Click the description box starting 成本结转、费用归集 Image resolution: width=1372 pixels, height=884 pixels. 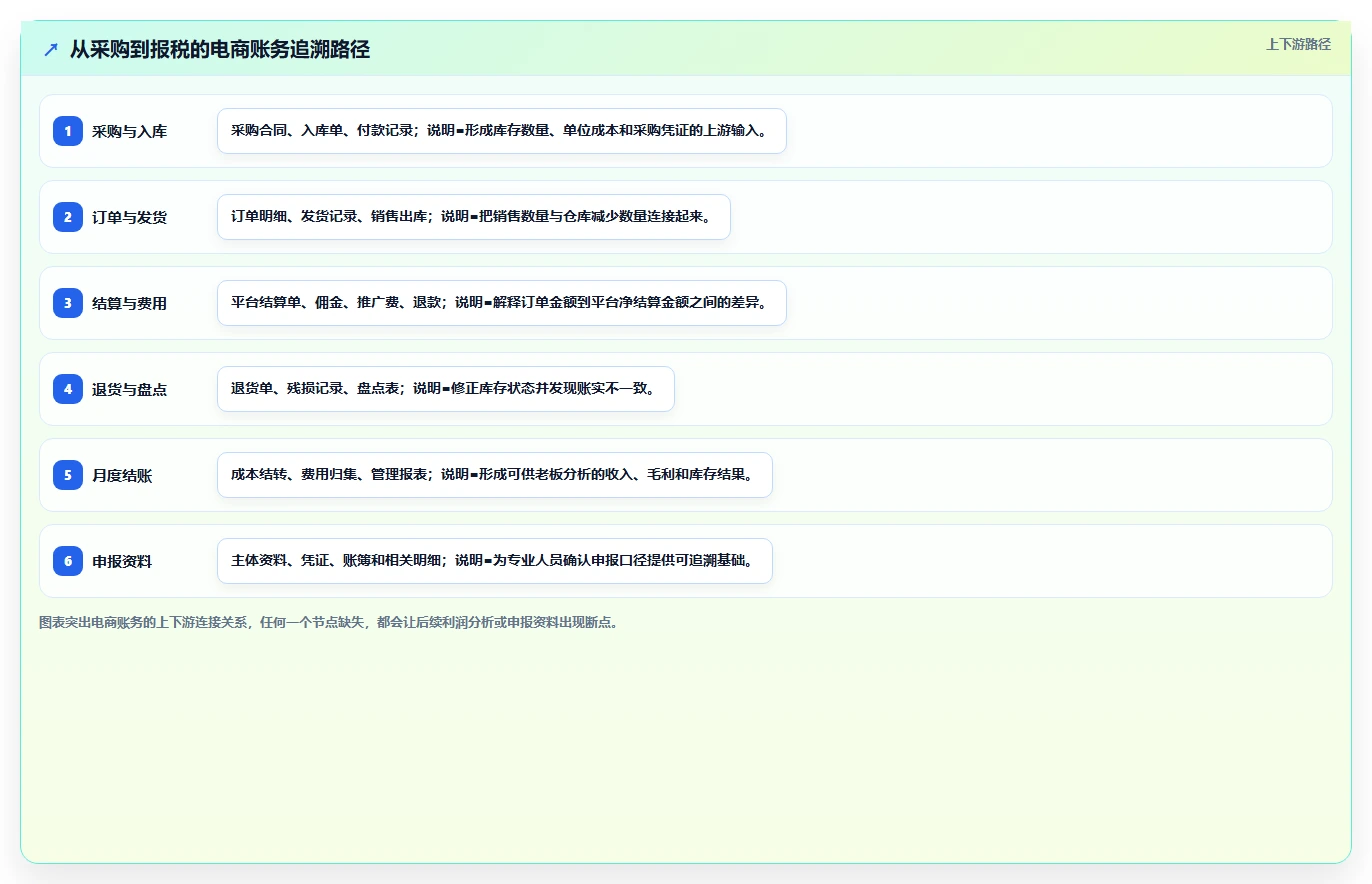(495, 475)
